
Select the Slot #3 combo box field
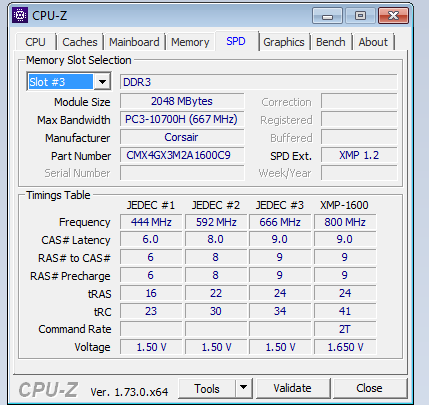(x=69, y=82)
